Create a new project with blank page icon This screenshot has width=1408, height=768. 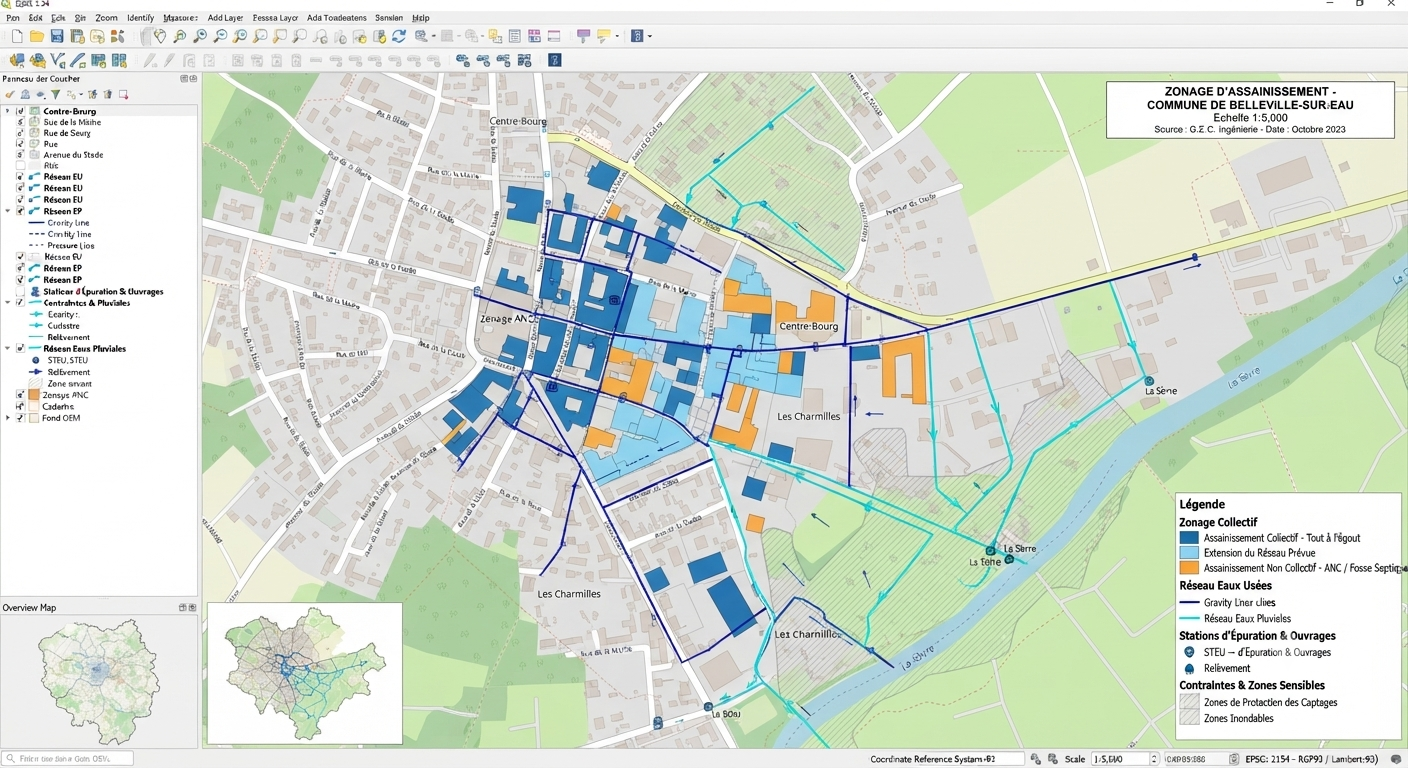coord(17,36)
